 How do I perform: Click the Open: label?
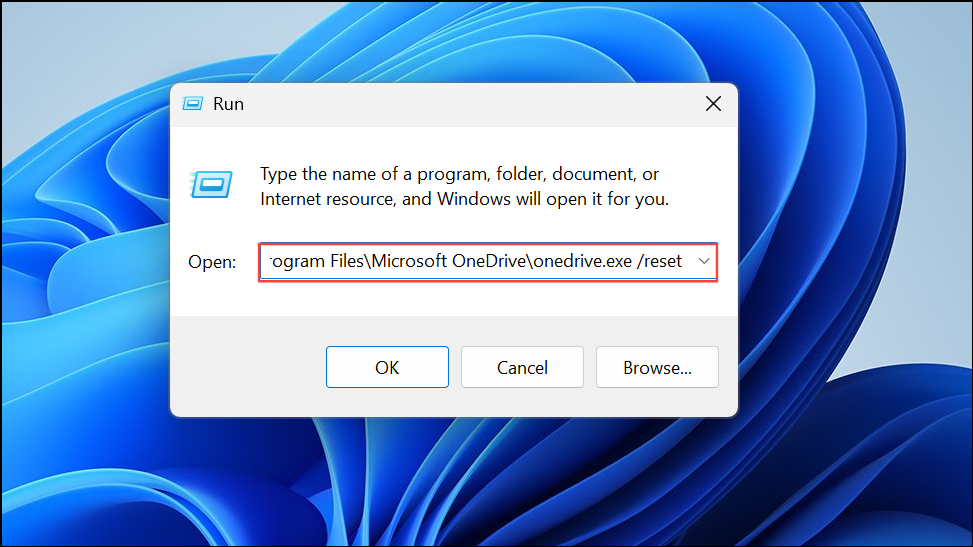212,262
